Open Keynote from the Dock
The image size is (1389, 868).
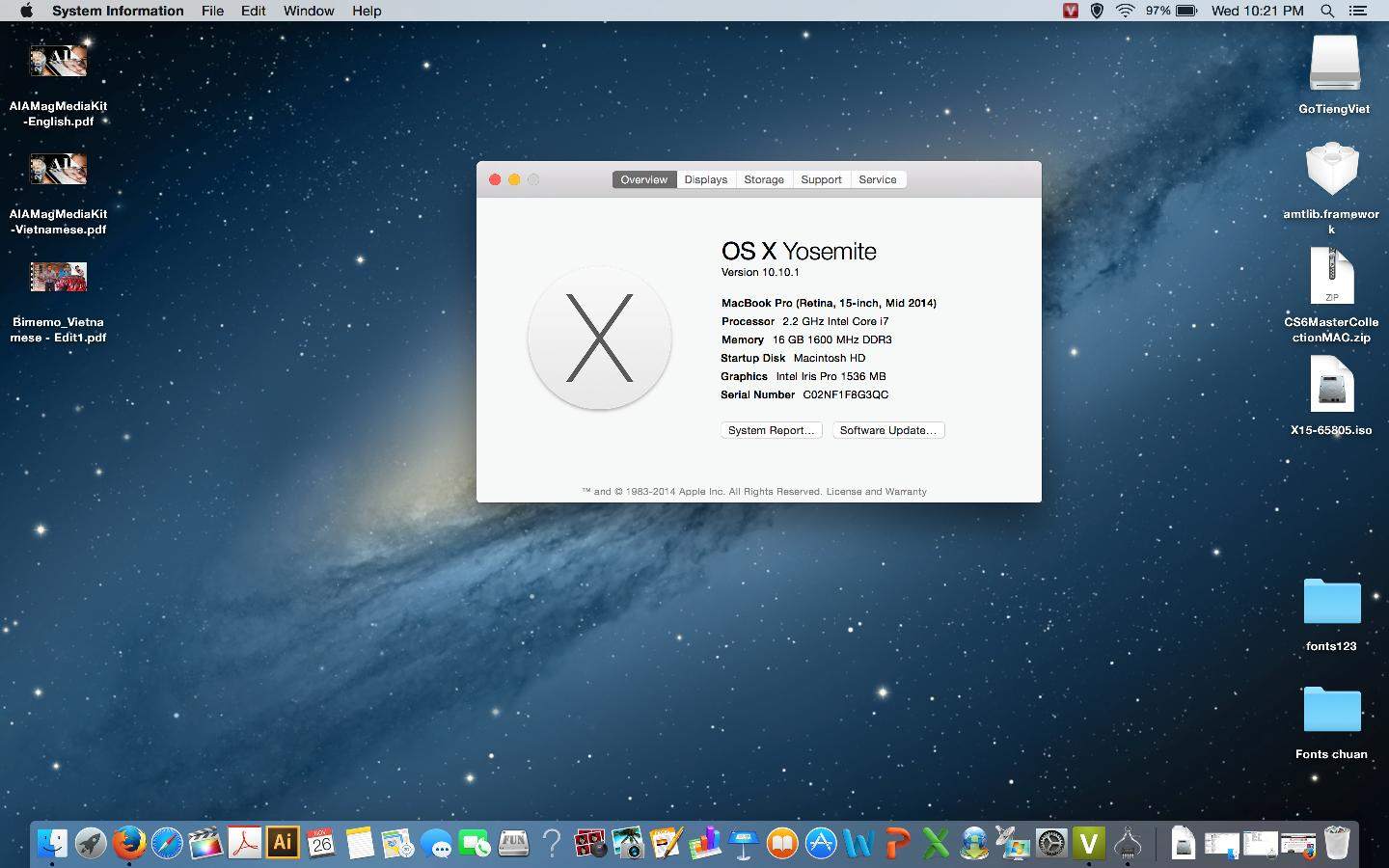744,843
